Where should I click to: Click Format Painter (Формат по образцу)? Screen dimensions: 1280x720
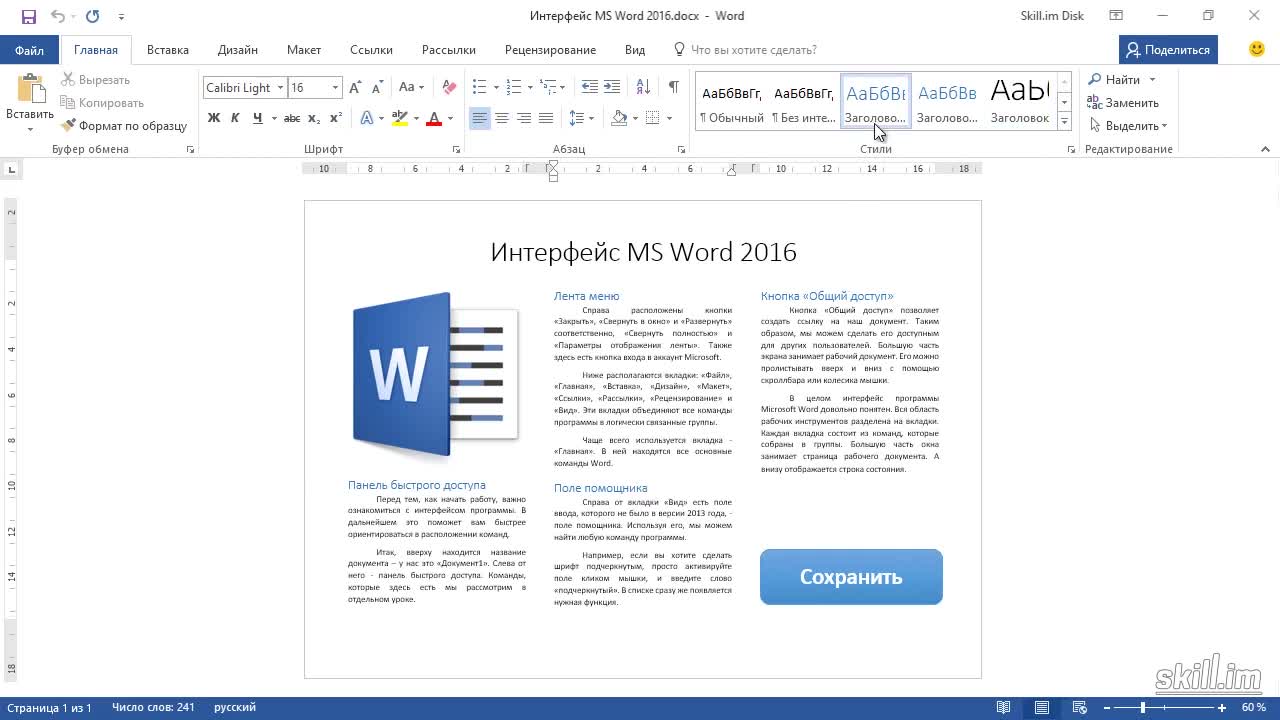click(x=125, y=126)
